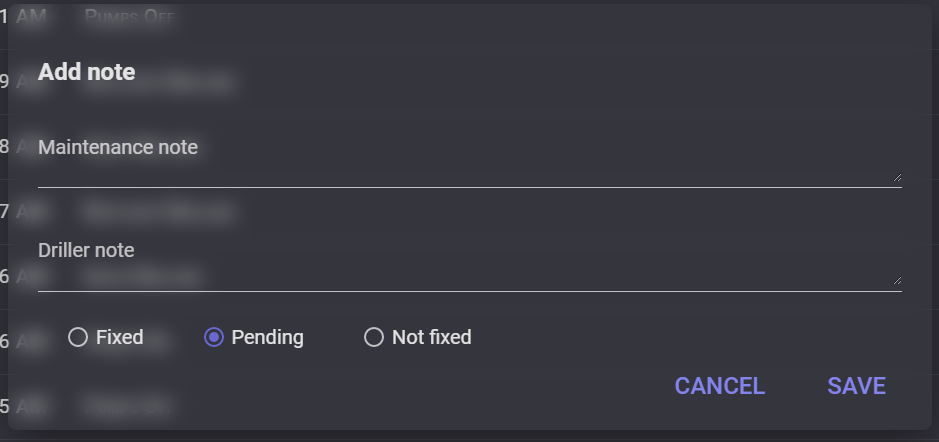
Task: Save the note
Action: pos(856,386)
